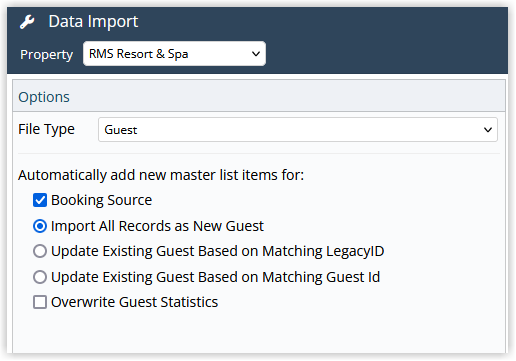Open the File Type dropdown showing Guest

[298, 130]
